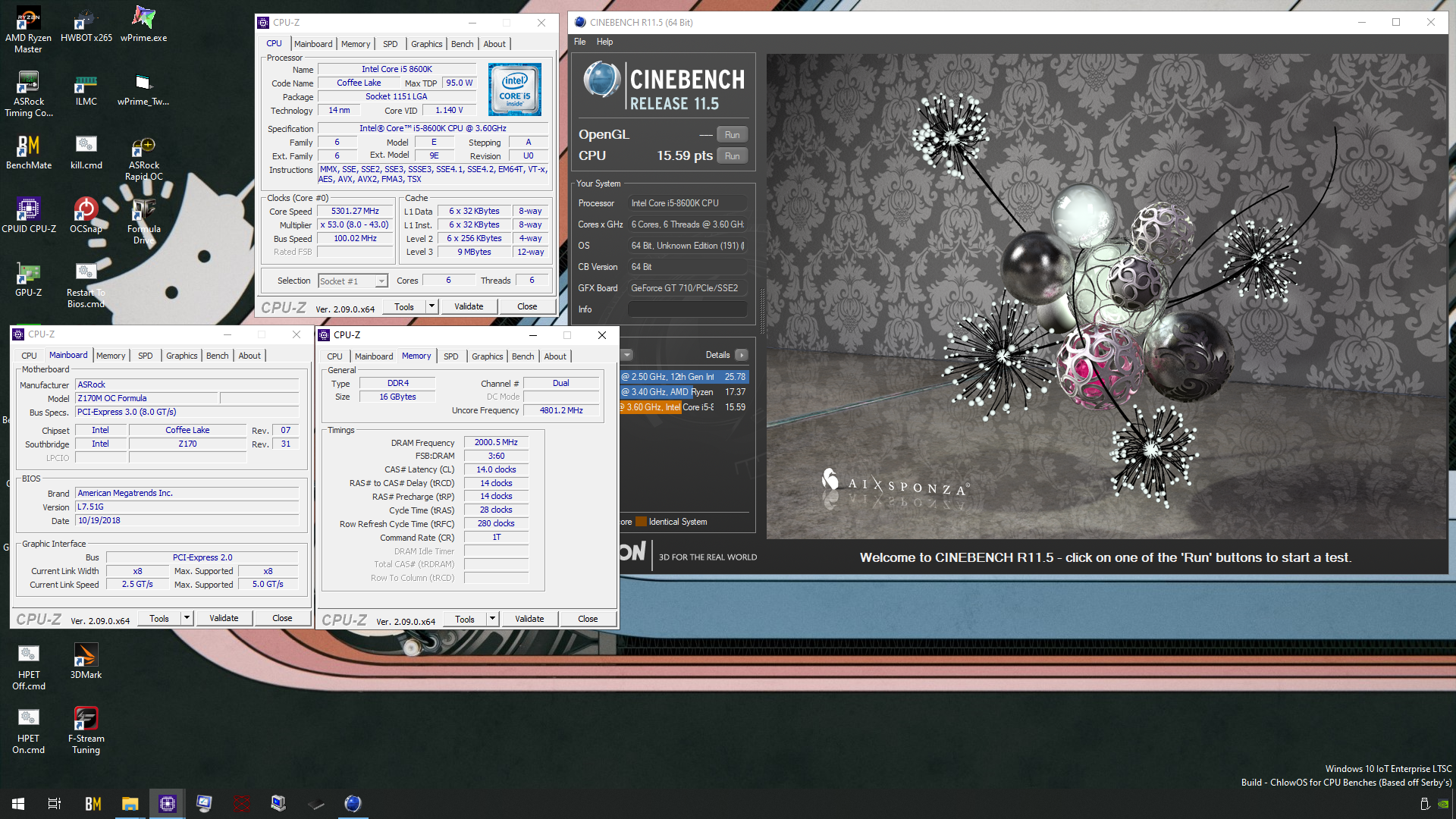1456x819 pixels.
Task: Run the Cinebench OpenGL test
Action: pos(732,135)
